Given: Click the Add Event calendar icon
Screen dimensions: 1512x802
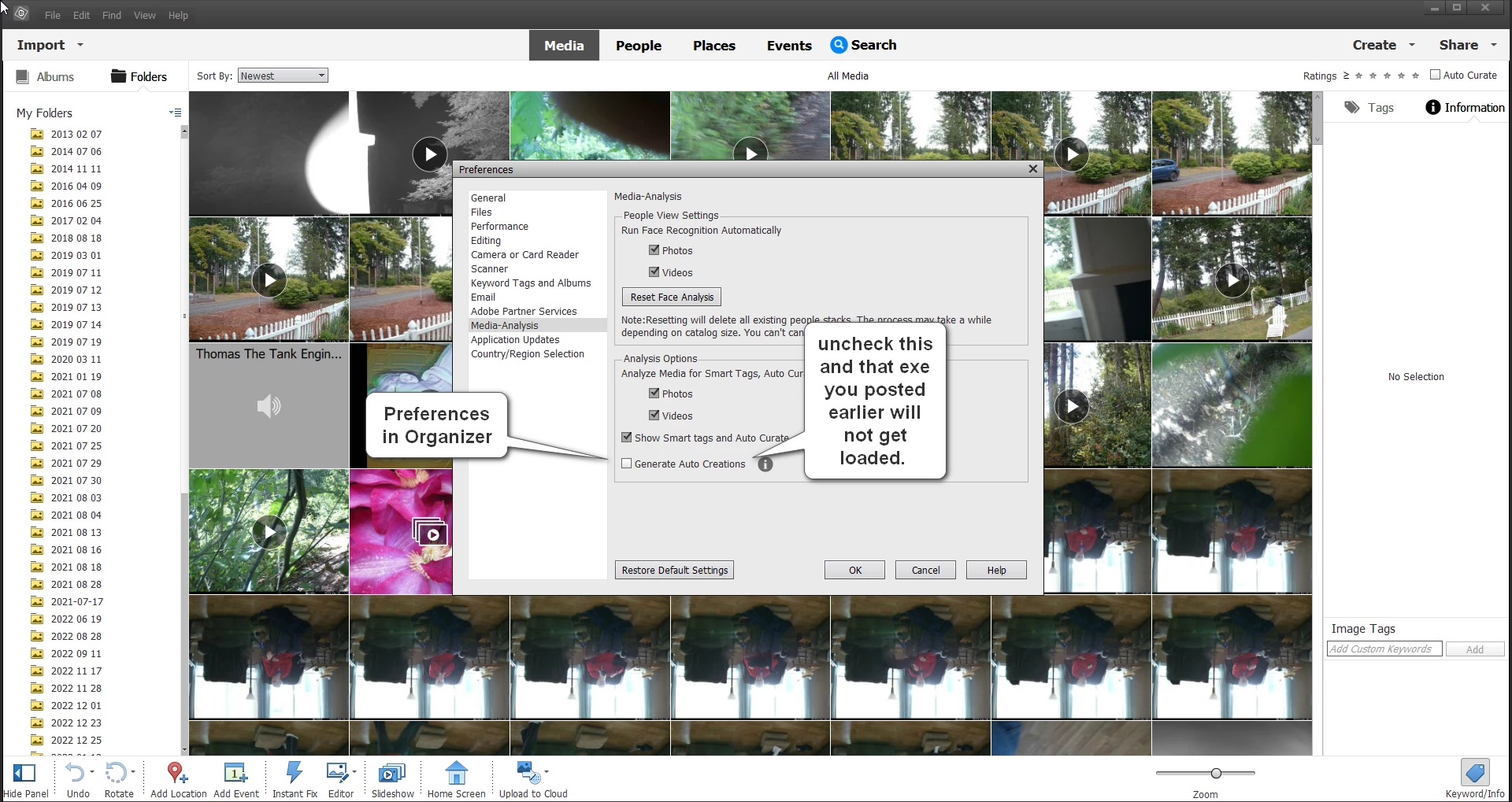Looking at the screenshot, I should 235,772.
